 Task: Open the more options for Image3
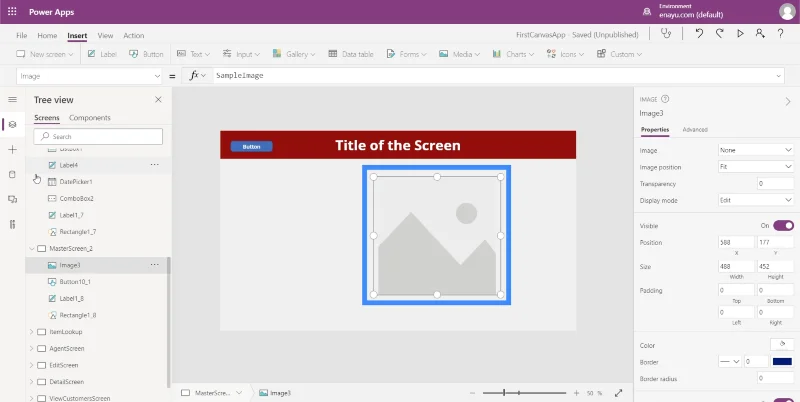point(154,265)
